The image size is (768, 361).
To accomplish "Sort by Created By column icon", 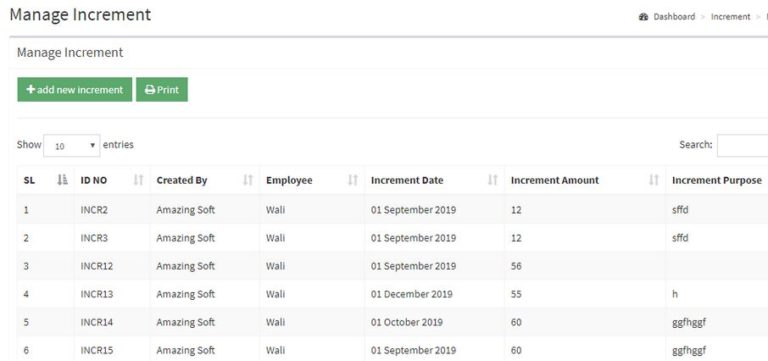I will (248, 180).
